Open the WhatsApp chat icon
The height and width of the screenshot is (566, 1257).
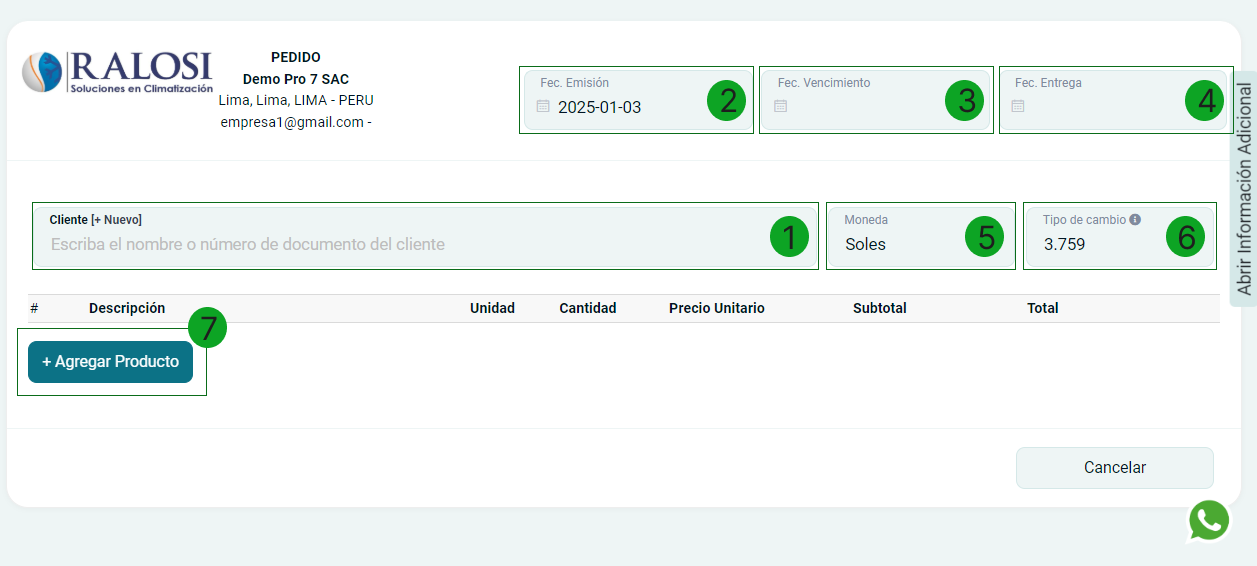[x=1209, y=521]
